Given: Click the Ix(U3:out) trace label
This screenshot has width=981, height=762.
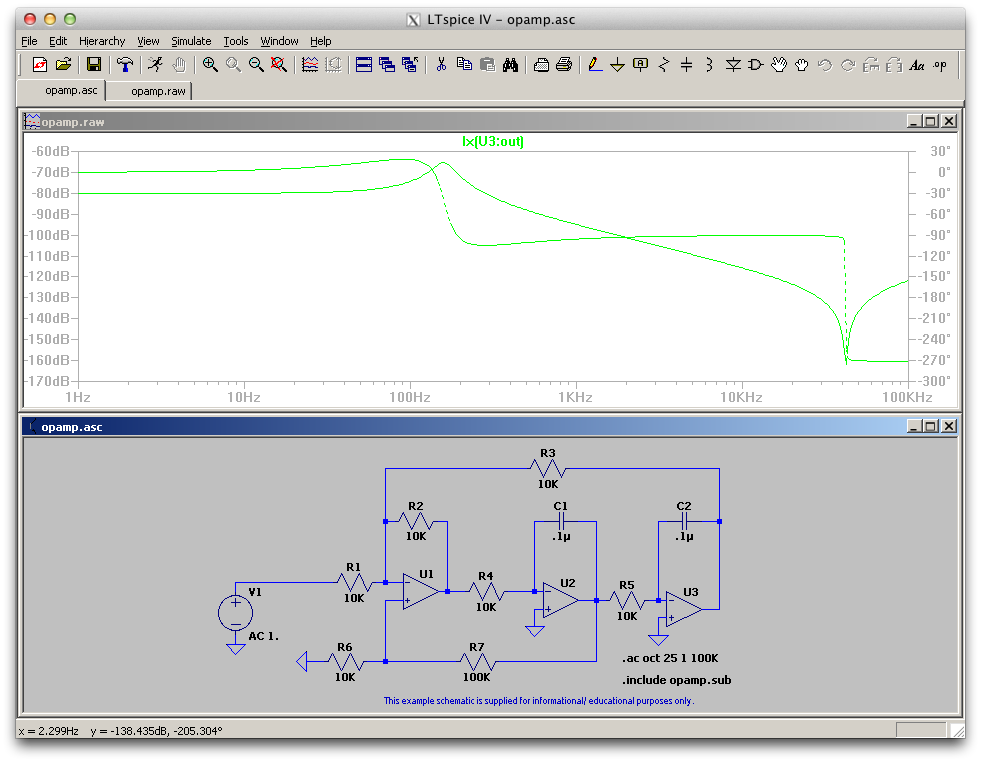Looking at the screenshot, I should pos(492,141).
